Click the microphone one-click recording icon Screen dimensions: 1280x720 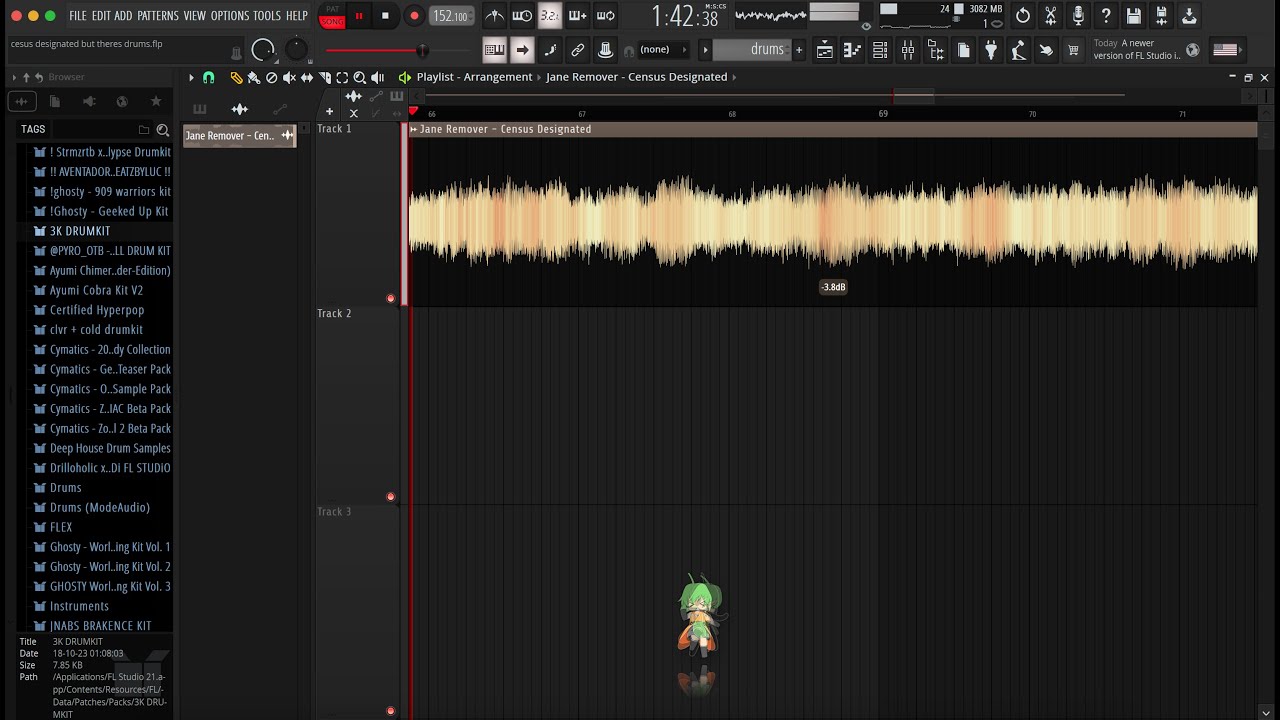point(1078,16)
